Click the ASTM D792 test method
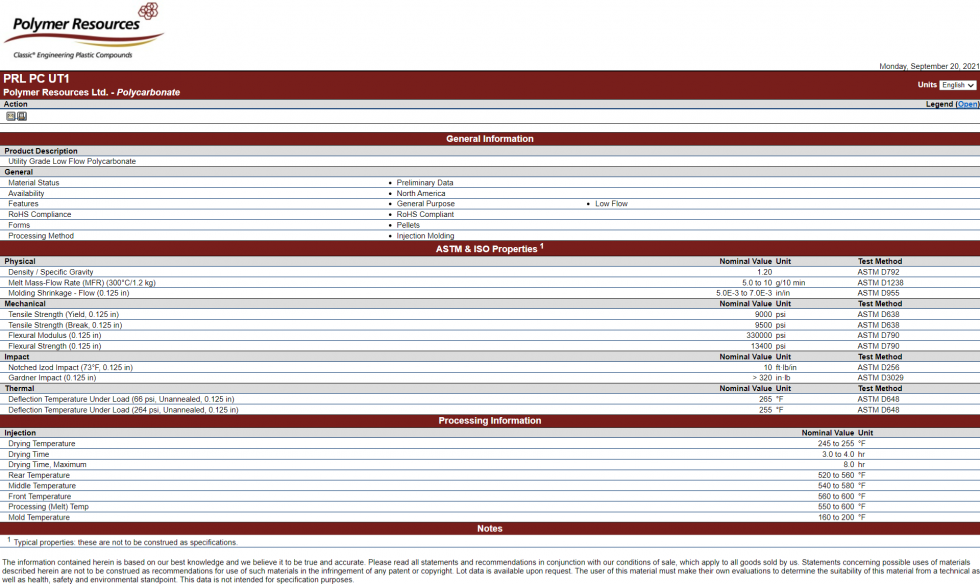 point(878,272)
